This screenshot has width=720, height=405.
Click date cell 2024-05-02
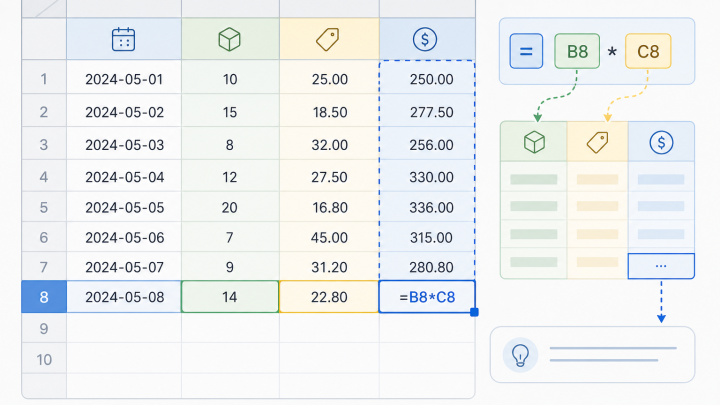(124, 112)
